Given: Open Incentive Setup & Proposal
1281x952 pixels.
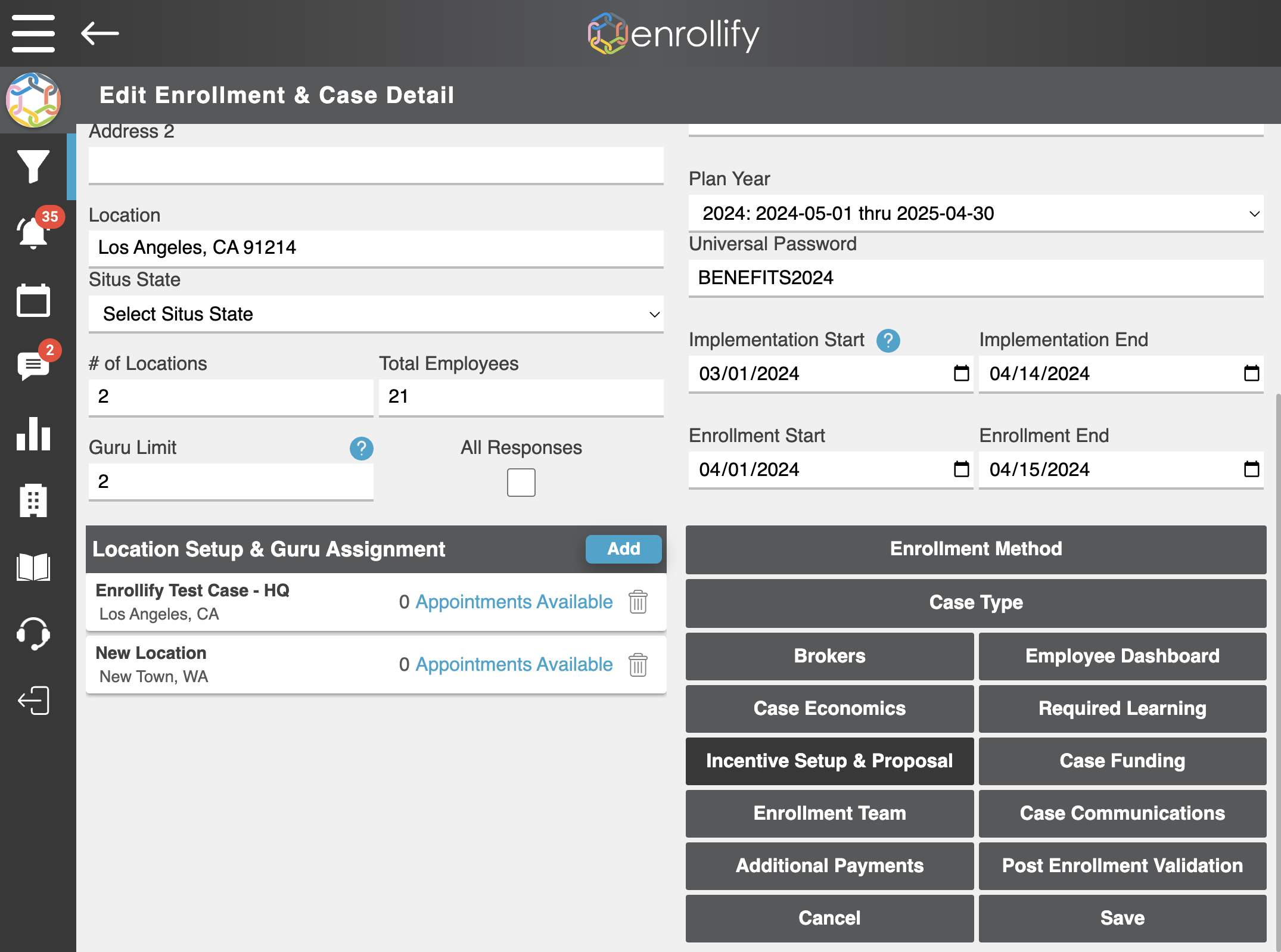Looking at the screenshot, I should pyautogui.click(x=829, y=761).
